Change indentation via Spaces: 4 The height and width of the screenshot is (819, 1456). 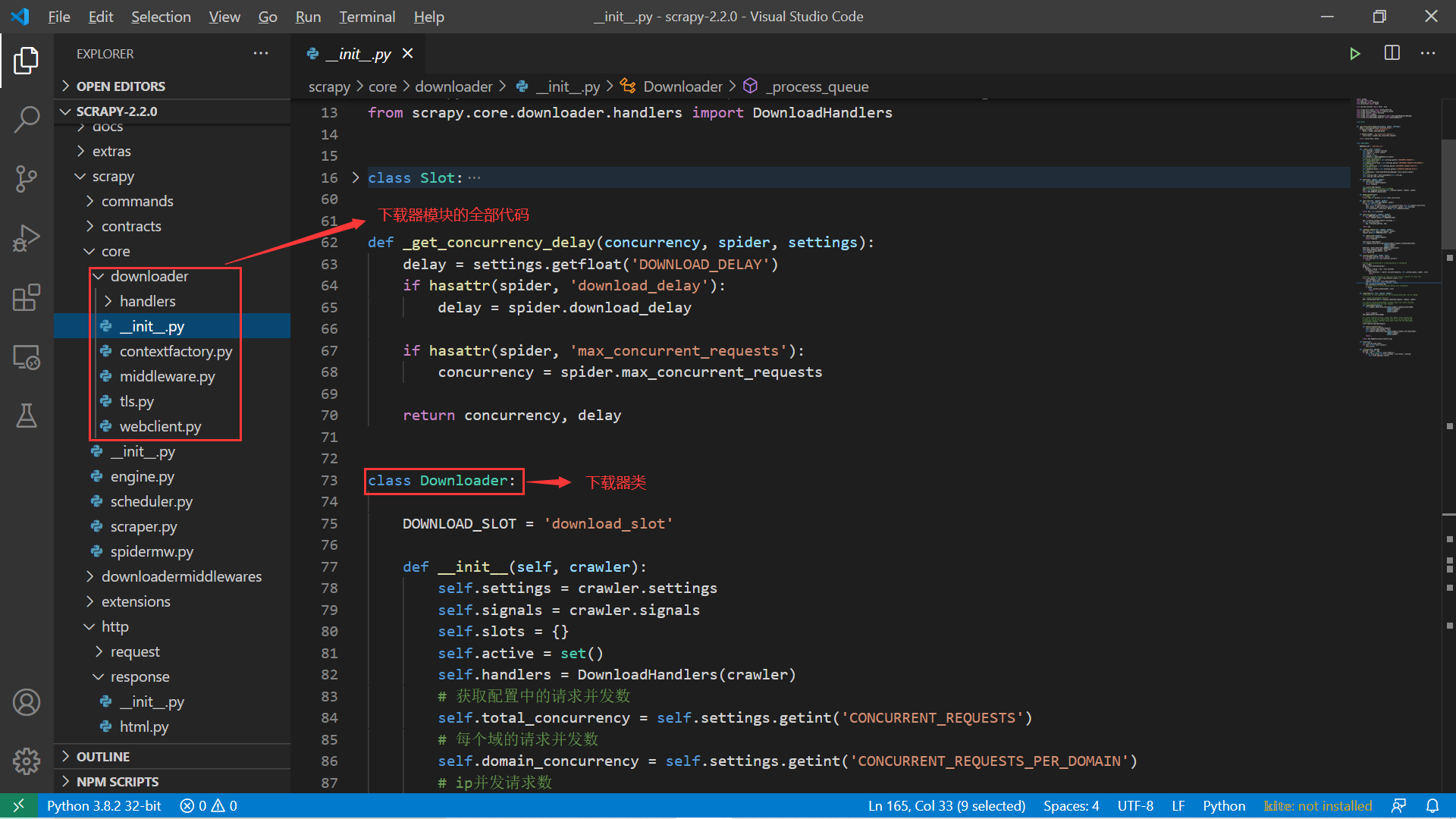[x=1071, y=805]
